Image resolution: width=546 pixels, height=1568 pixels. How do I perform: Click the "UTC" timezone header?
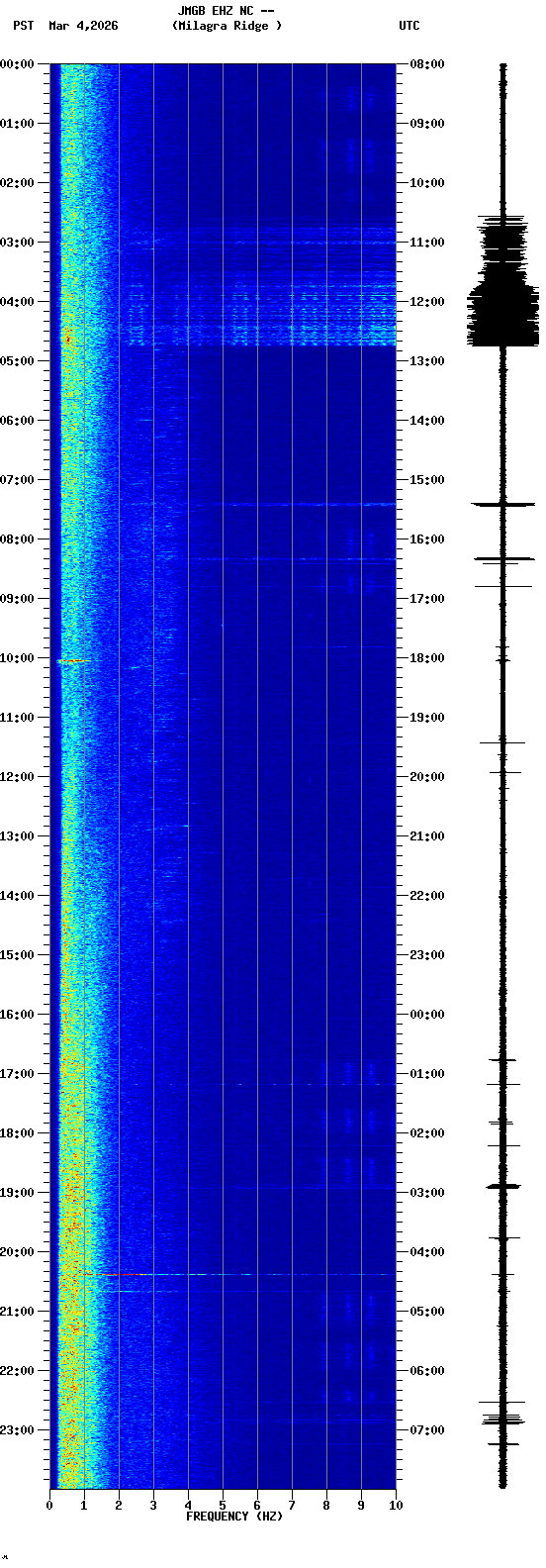coord(409,26)
